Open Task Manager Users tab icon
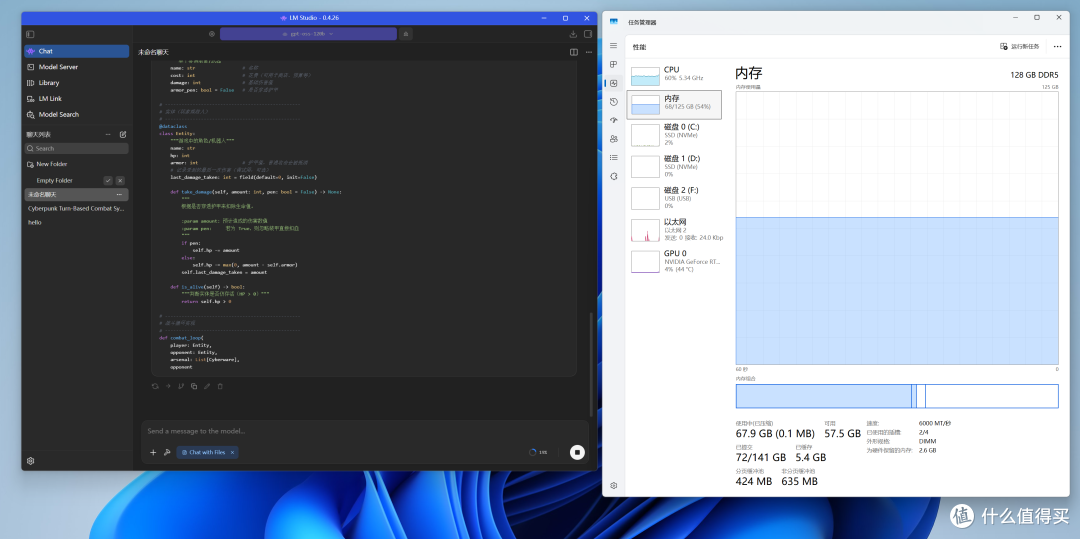This screenshot has width=1080, height=539. pyautogui.click(x=614, y=139)
